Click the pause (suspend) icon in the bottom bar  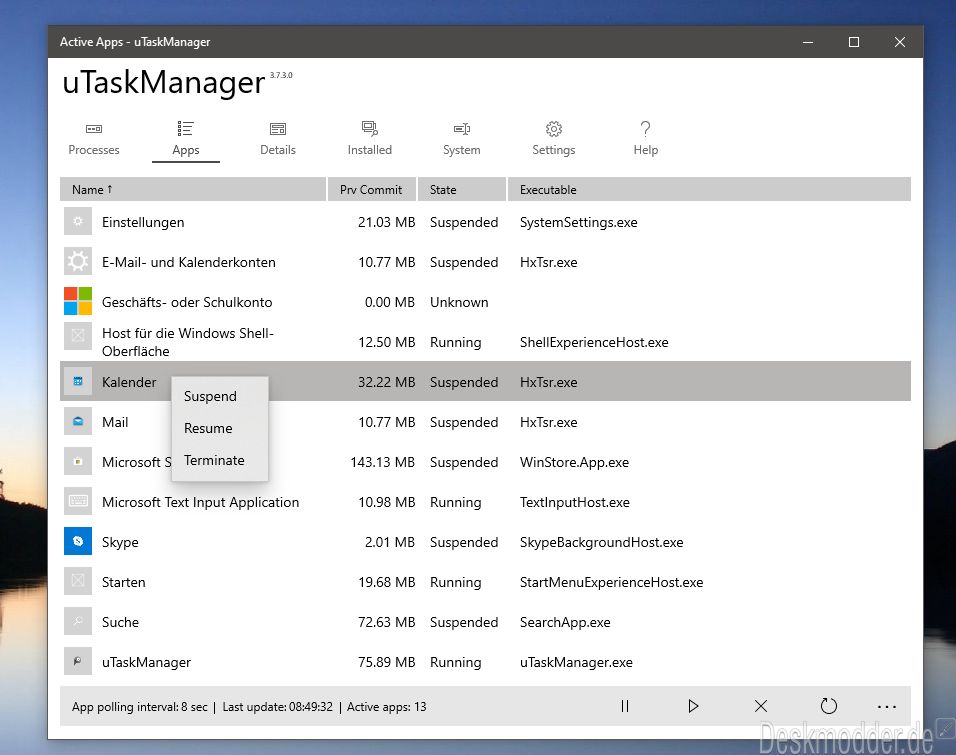pos(625,706)
